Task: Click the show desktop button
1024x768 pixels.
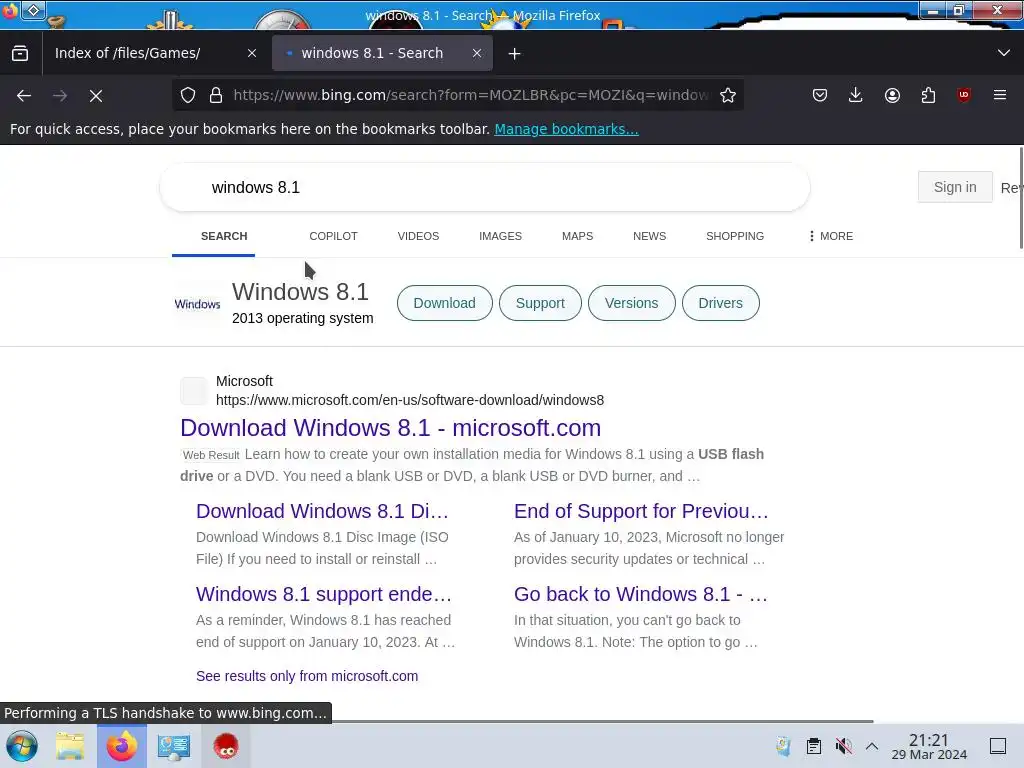Action: click(998, 746)
